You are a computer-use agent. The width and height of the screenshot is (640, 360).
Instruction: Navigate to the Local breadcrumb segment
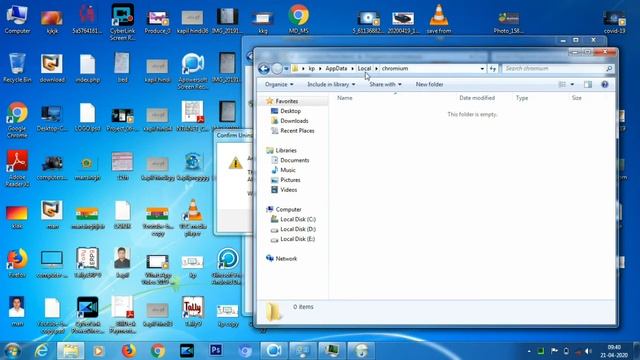364,69
